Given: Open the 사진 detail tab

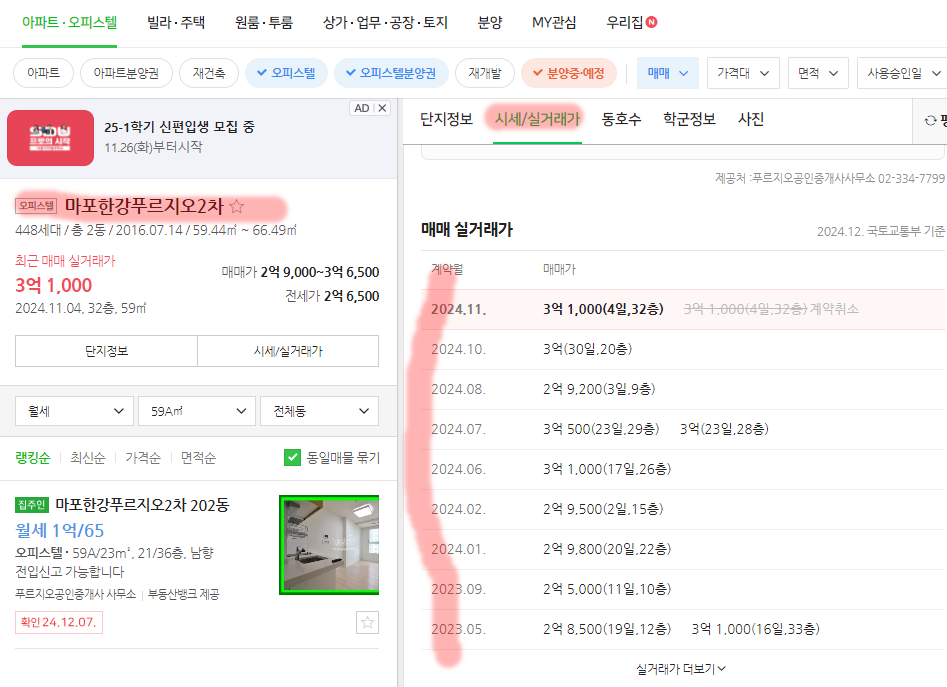Looking at the screenshot, I should point(751,119).
